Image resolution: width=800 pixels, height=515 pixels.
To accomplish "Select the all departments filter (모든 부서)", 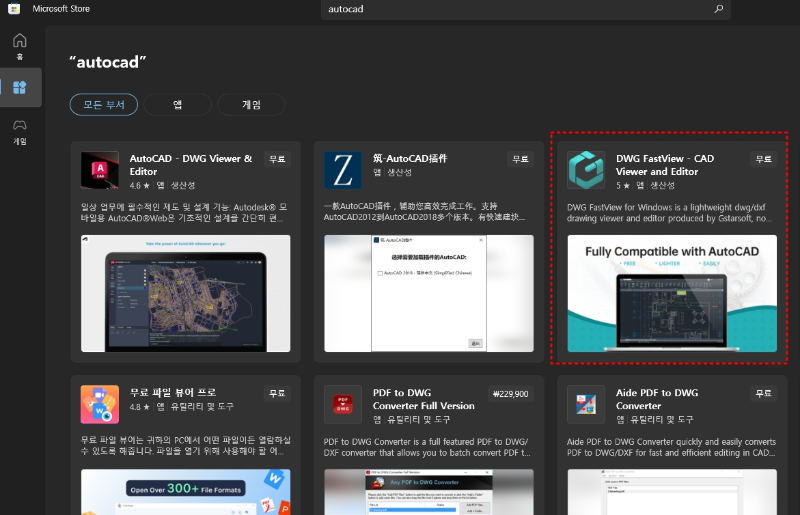I will click(104, 105).
